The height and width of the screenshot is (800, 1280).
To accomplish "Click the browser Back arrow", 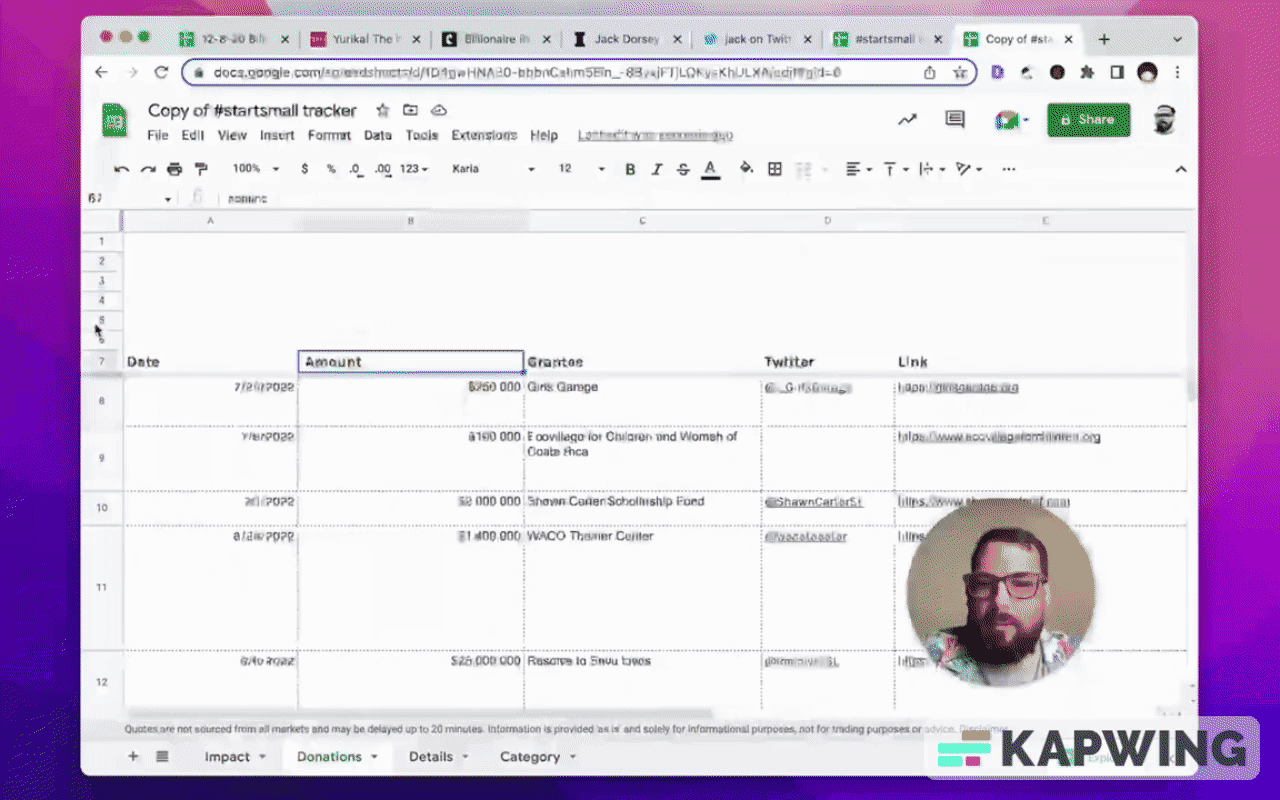I will pos(101,72).
